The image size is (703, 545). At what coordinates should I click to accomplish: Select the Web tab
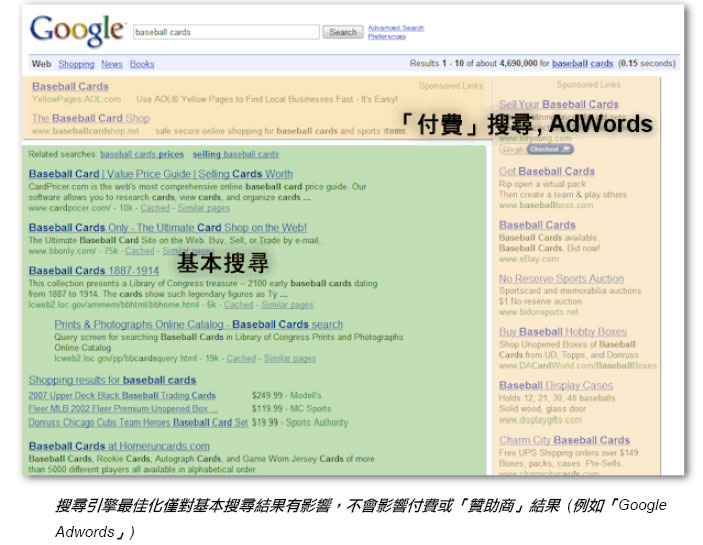[41, 64]
